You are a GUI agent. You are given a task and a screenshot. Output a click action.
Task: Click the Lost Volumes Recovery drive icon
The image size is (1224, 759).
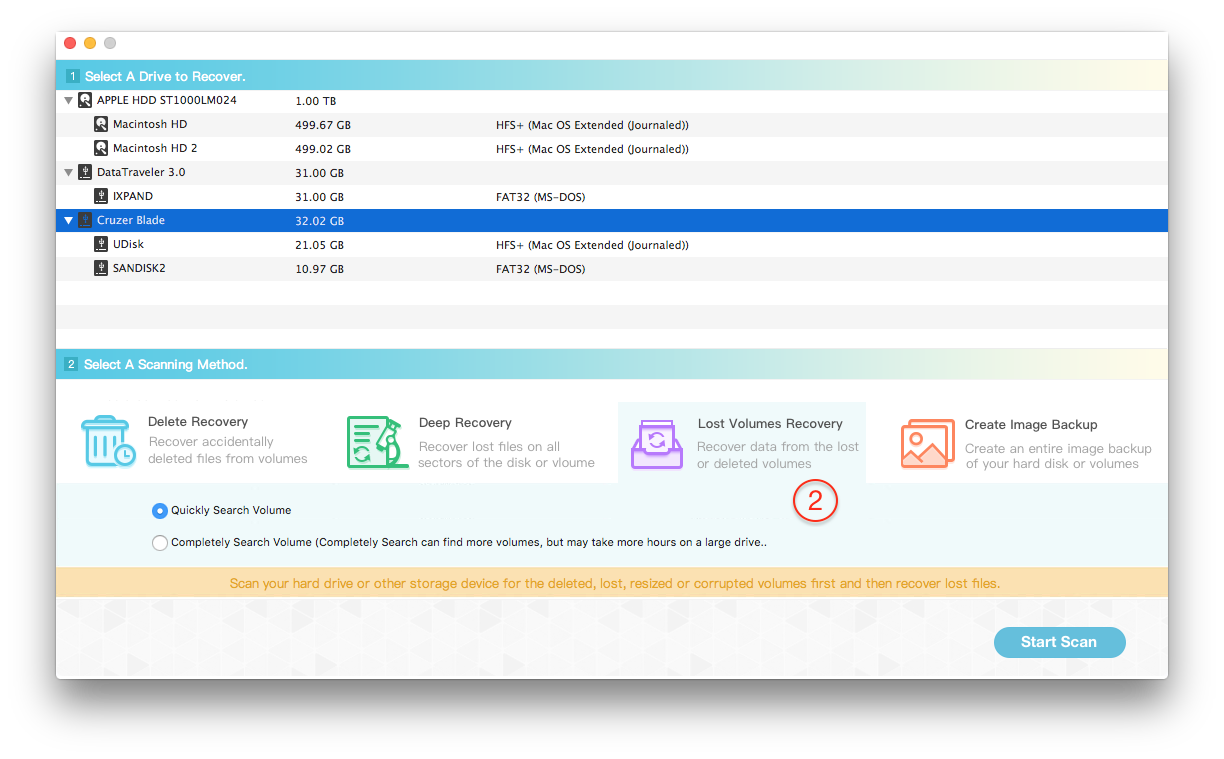657,445
